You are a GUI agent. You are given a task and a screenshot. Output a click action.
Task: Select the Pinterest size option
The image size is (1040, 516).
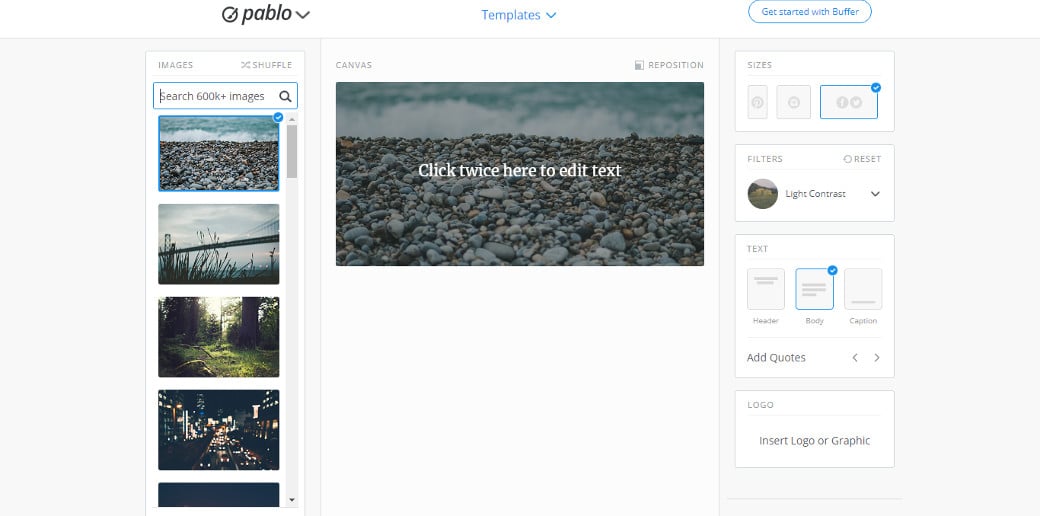(757, 102)
